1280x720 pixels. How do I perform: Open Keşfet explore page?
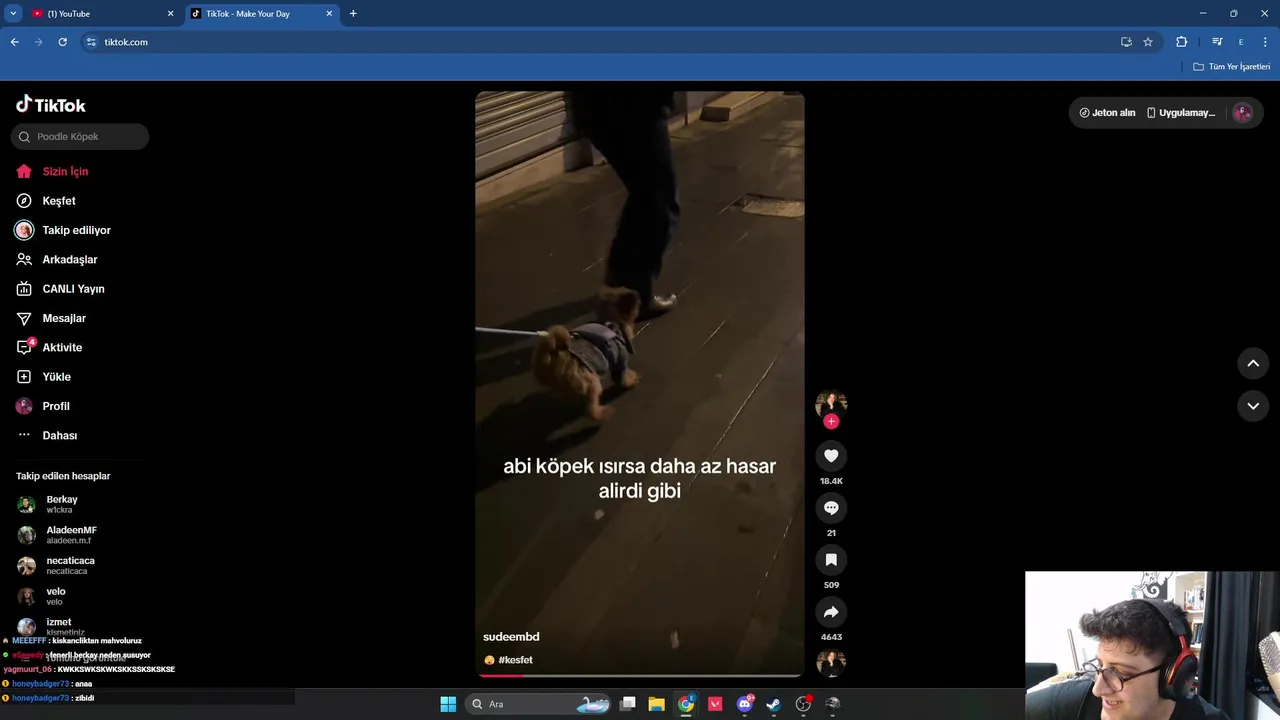click(46, 201)
